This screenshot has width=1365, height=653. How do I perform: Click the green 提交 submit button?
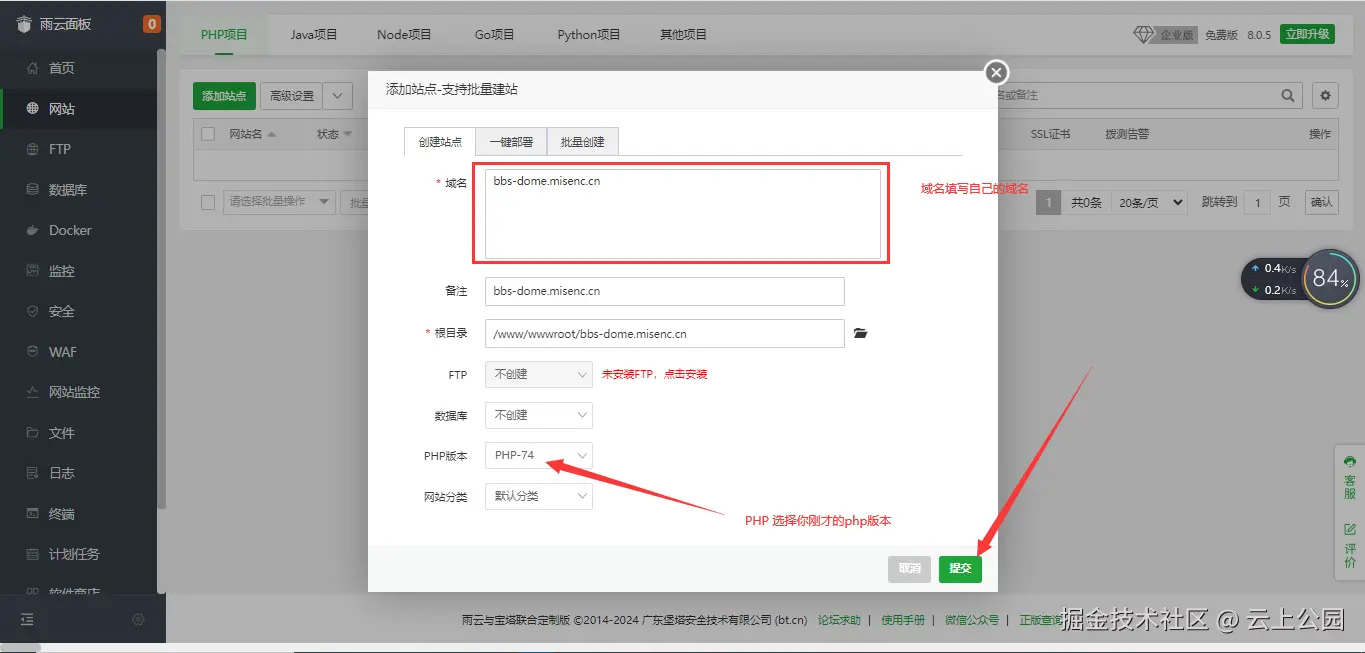[x=960, y=569]
